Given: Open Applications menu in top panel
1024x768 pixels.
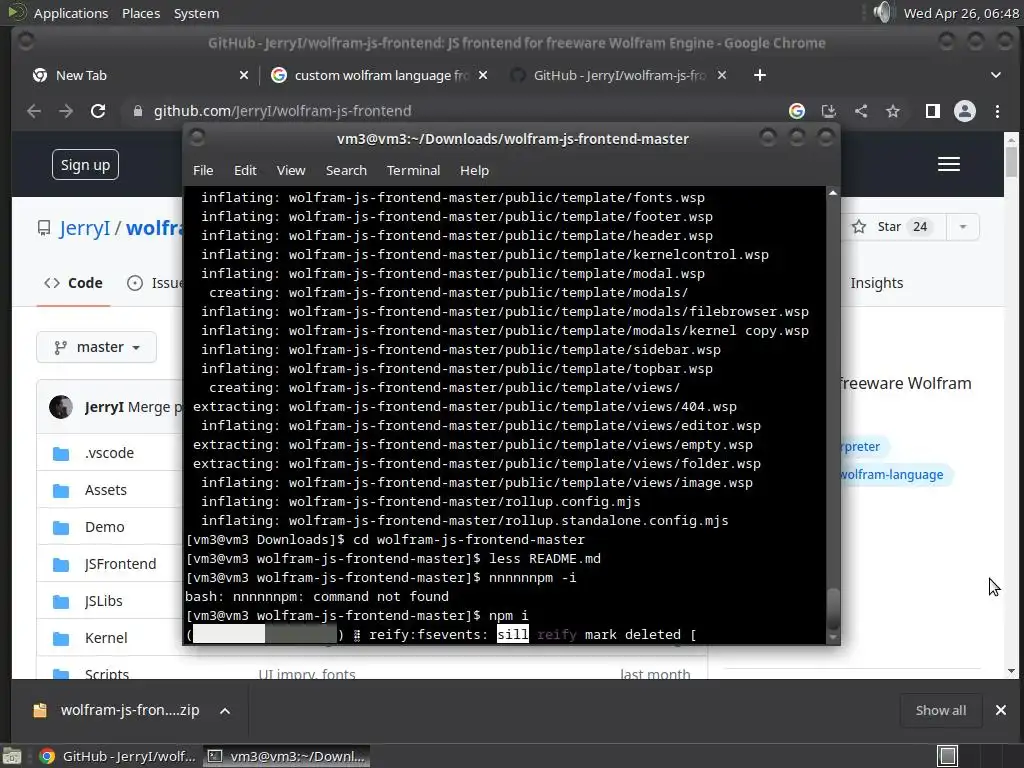Looking at the screenshot, I should [71, 13].
